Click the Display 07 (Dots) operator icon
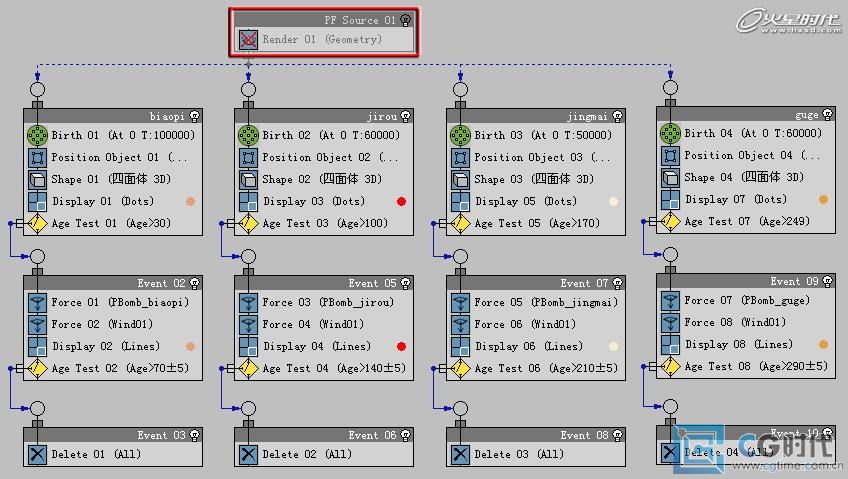The image size is (848, 479). (670, 199)
